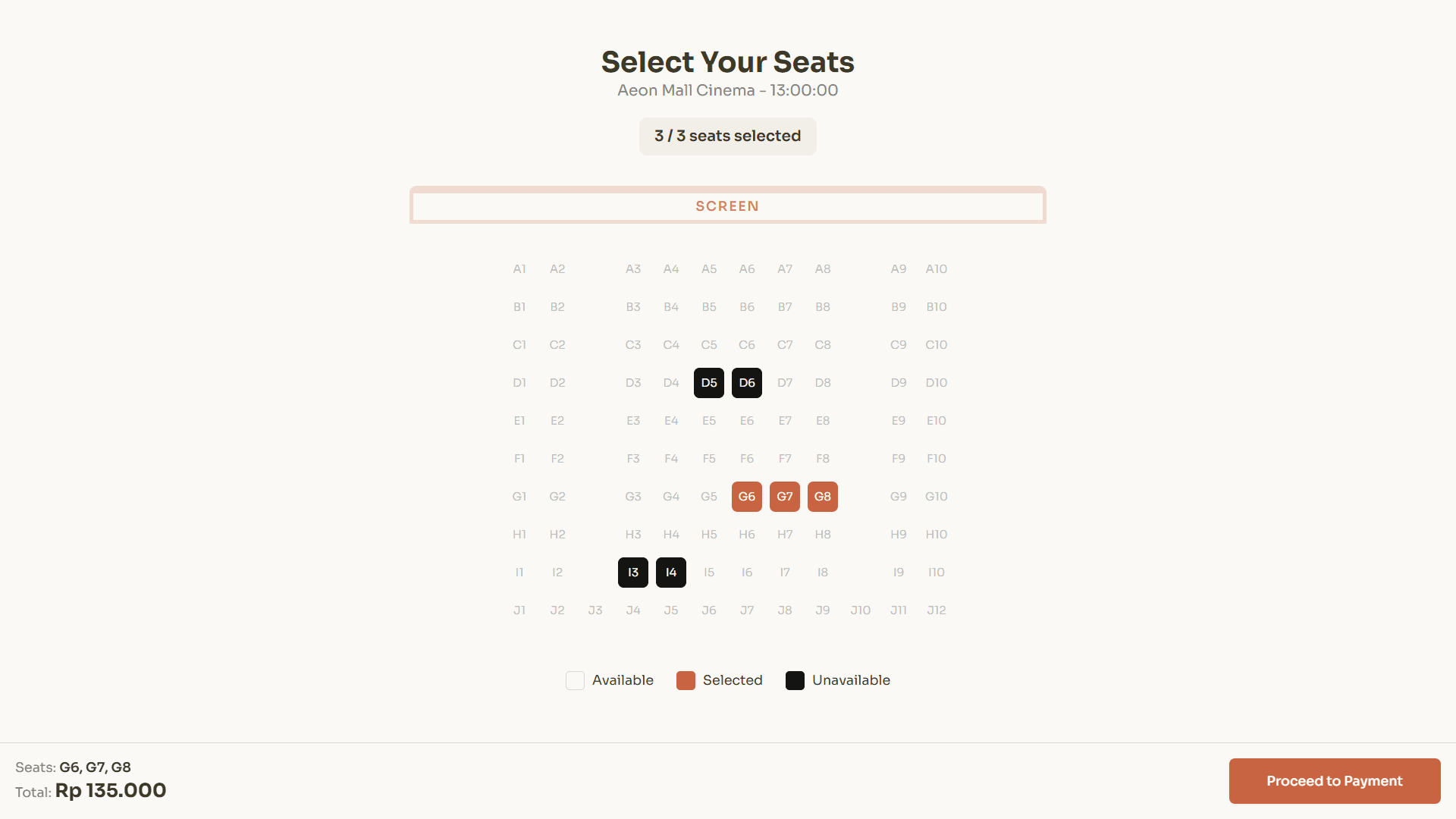Click the Unavailable legend square

tap(795, 680)
